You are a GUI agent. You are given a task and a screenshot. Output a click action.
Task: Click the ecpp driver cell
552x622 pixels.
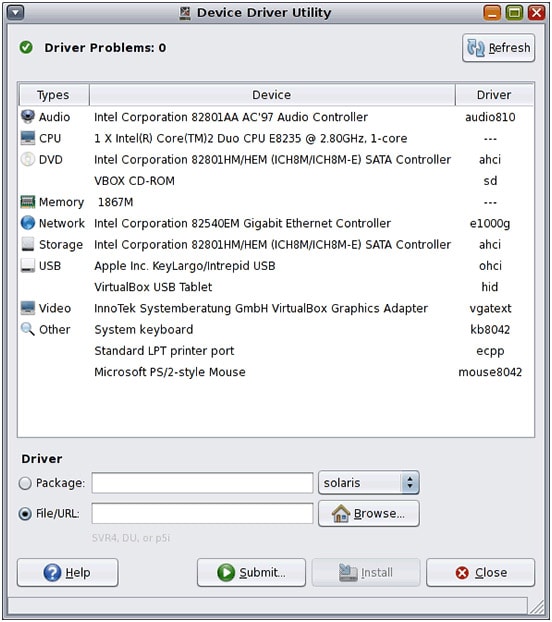click(490, 351)
